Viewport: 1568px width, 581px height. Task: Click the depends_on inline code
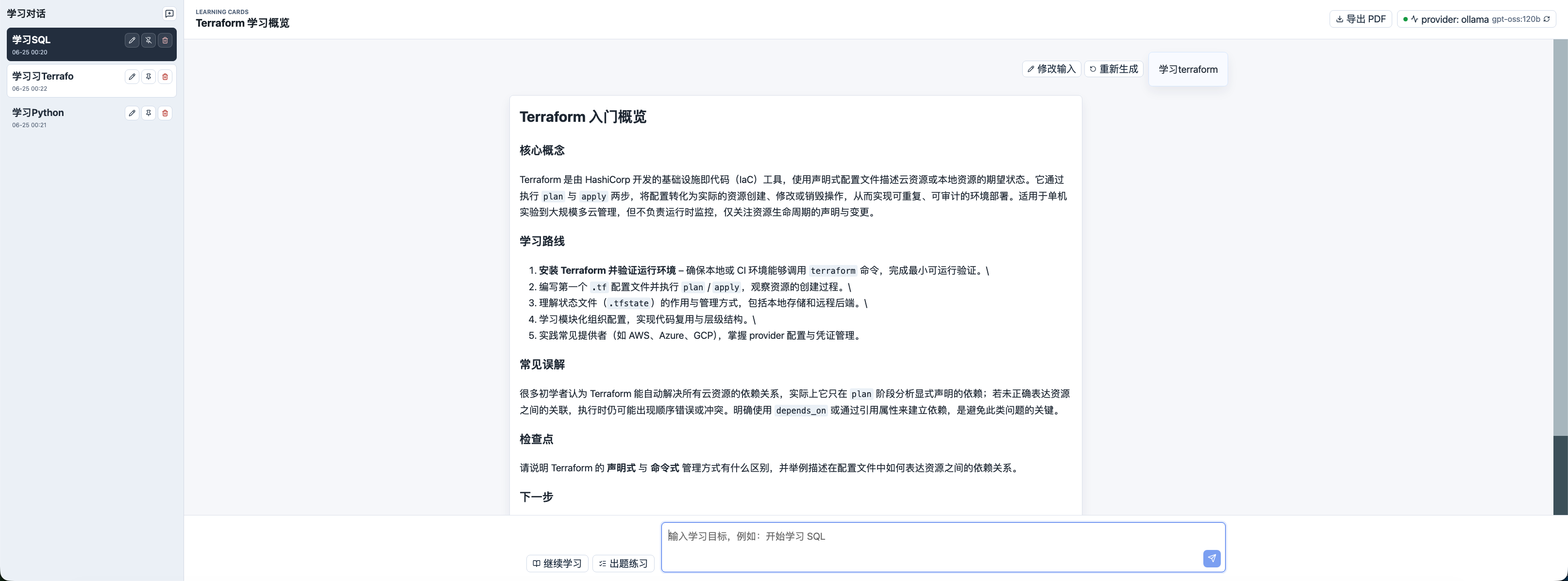(x=800, y=410)
